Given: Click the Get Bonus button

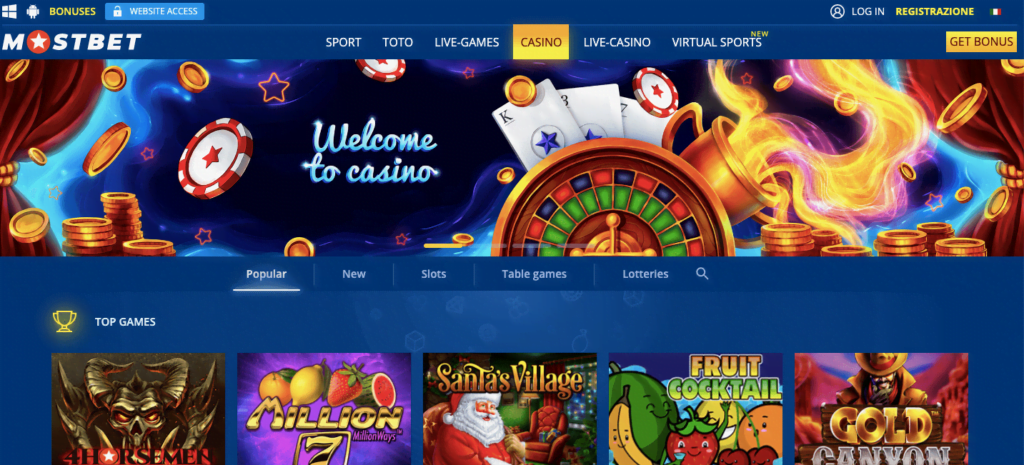Looking at the screenshot, I should click(982, 41).
